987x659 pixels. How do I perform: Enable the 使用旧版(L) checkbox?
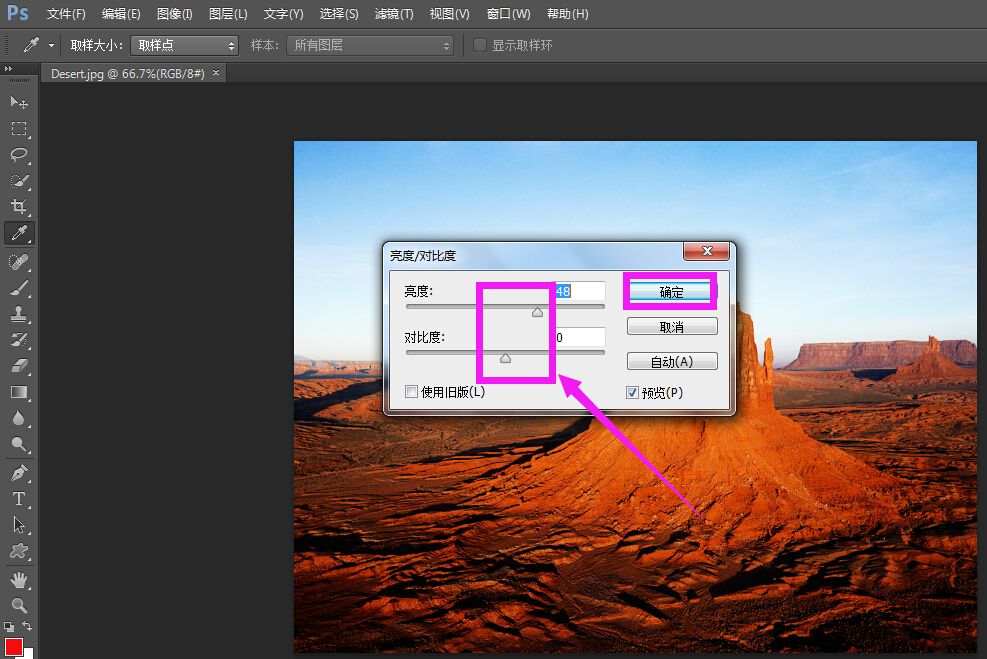[412, 392]
